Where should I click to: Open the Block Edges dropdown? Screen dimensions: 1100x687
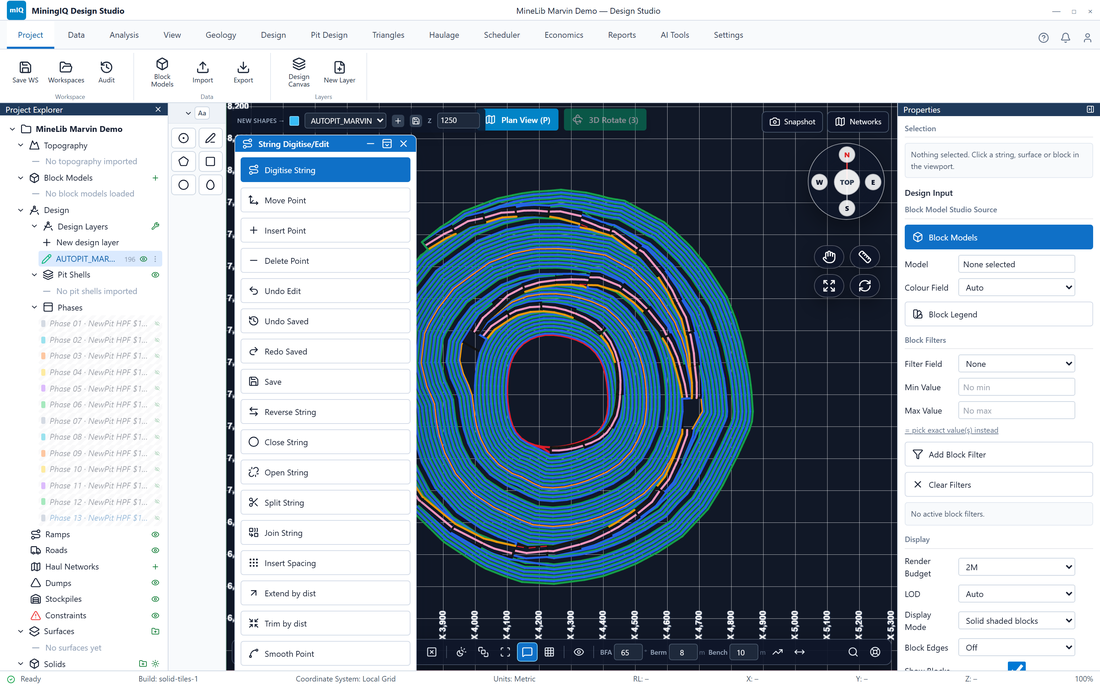pyautogui.click(x=1017, y=648)
